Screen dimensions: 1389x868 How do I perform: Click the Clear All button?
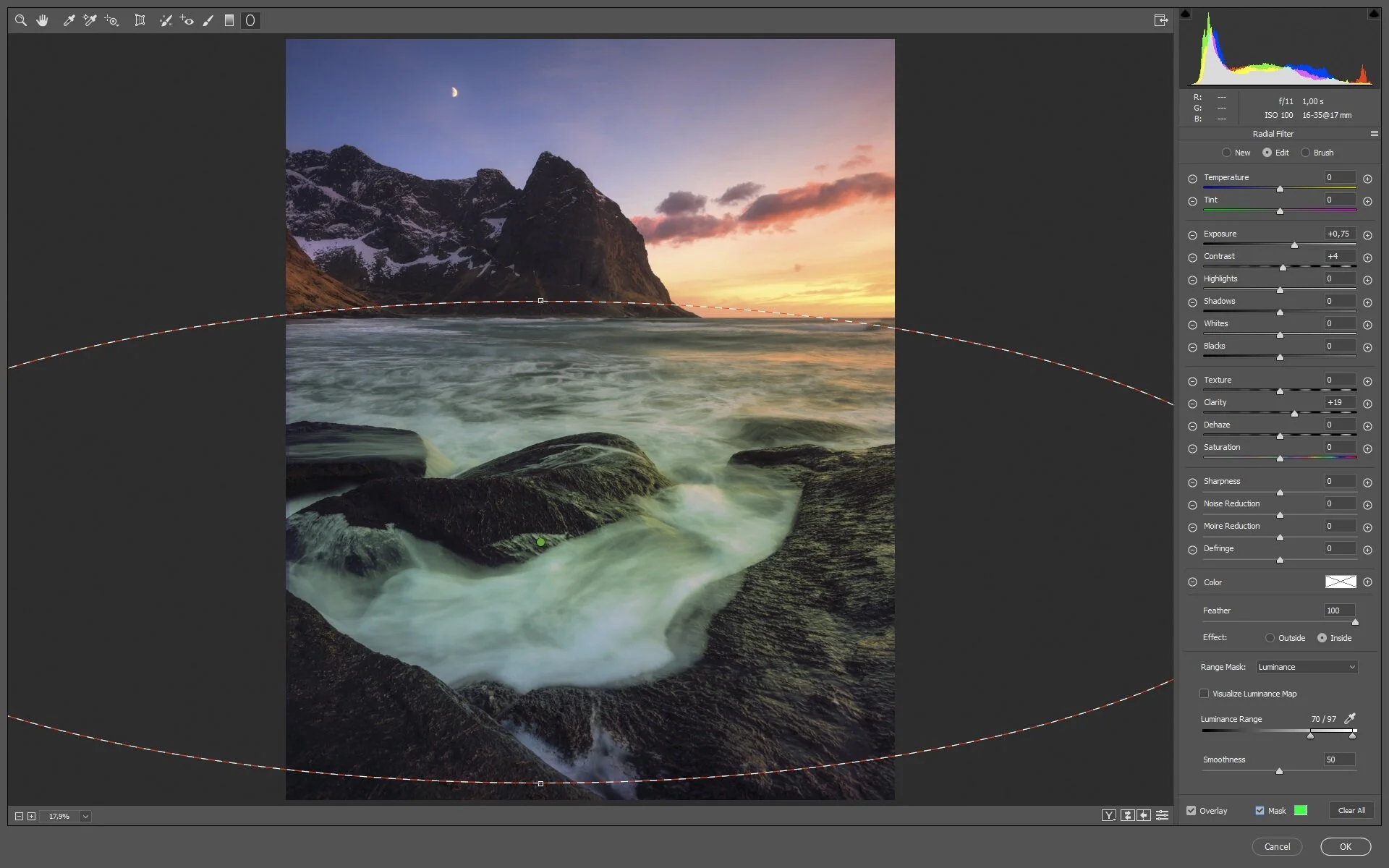coord(1351,810)
